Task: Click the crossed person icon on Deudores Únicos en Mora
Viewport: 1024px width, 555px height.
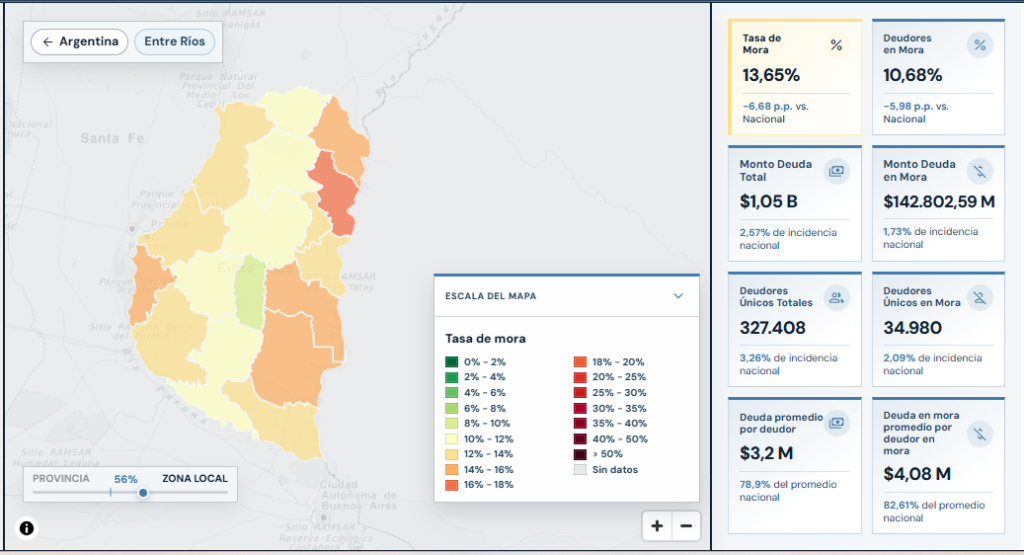Action: point(980,298)
